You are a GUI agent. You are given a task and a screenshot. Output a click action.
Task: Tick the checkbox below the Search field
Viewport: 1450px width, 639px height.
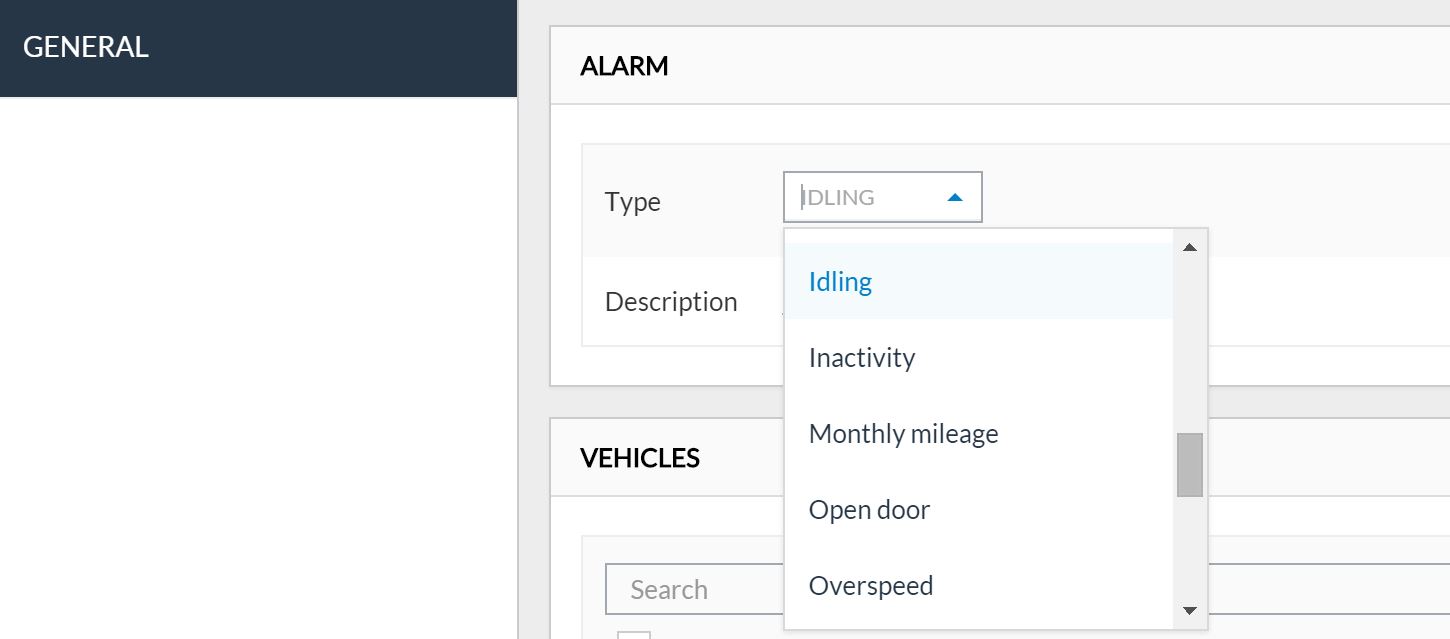[x=633, y=635]
